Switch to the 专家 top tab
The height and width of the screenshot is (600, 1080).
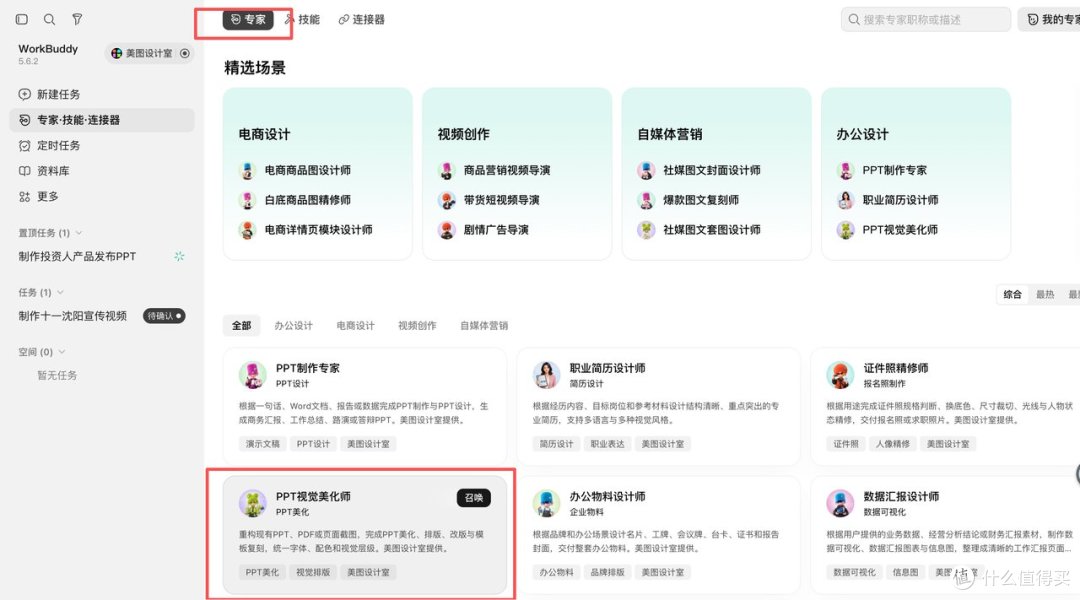[248, 19]
